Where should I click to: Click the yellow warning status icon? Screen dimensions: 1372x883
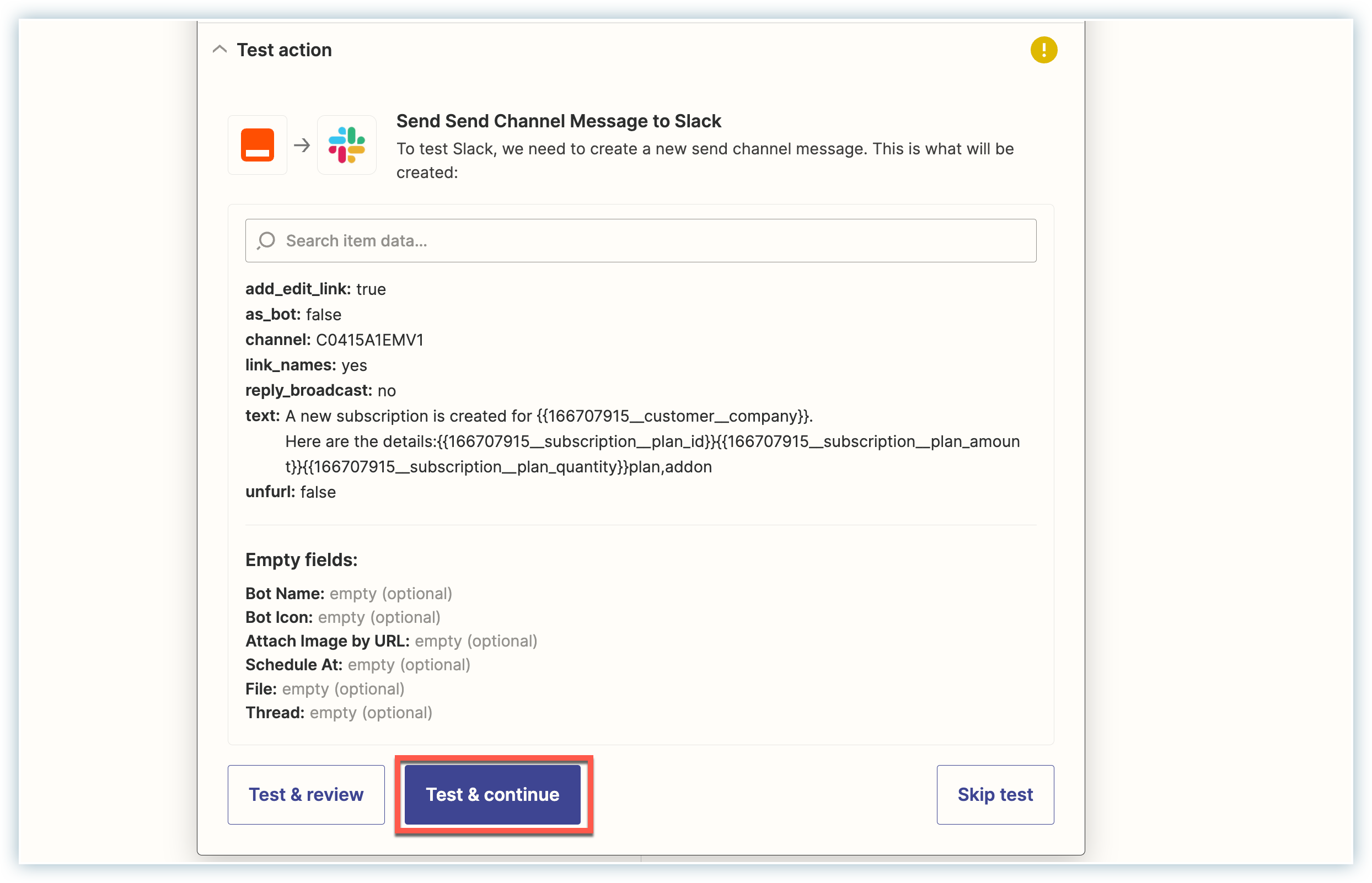[x=1043, y=50]
